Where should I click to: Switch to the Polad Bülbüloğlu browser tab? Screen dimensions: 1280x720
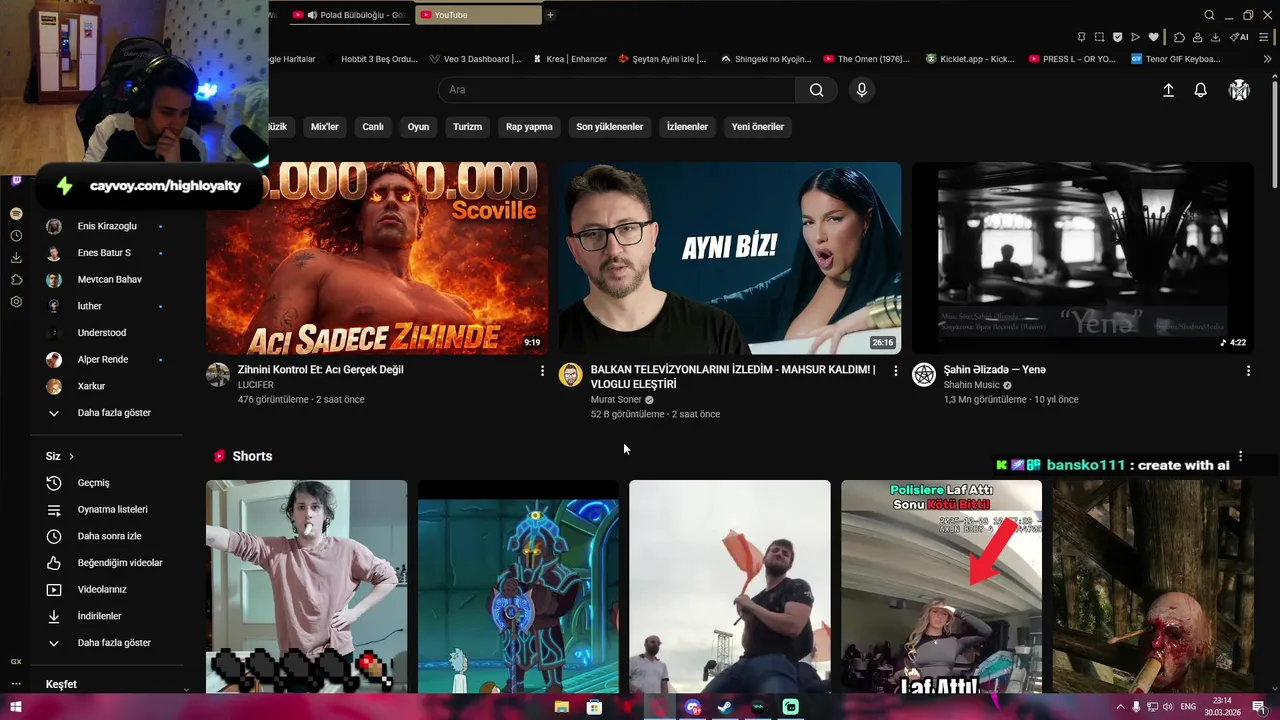tap(350, 15)
